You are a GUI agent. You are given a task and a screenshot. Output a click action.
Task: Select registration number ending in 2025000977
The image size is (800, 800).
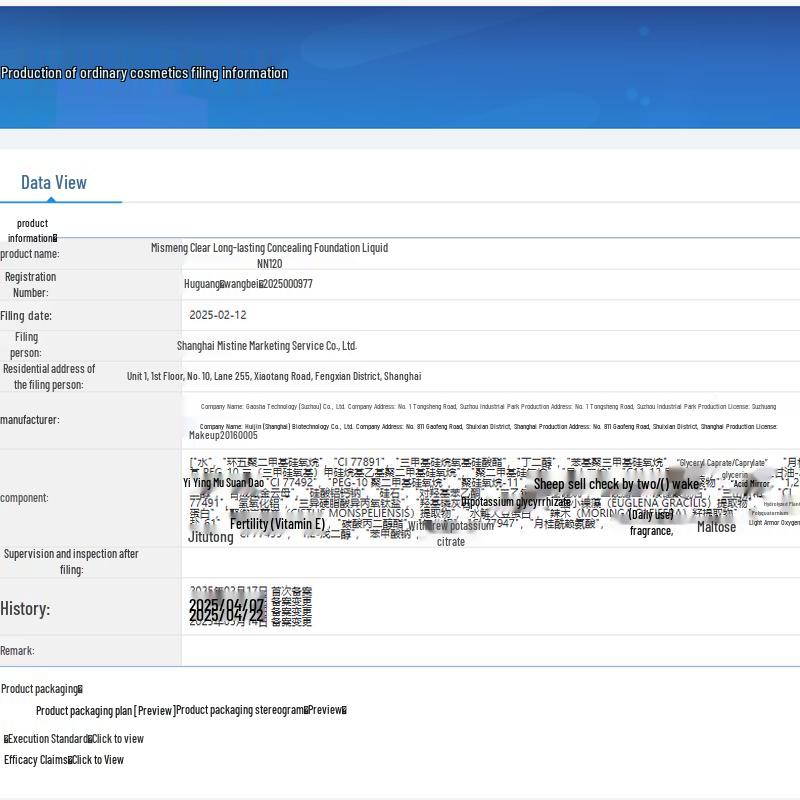tap(248, 284)
